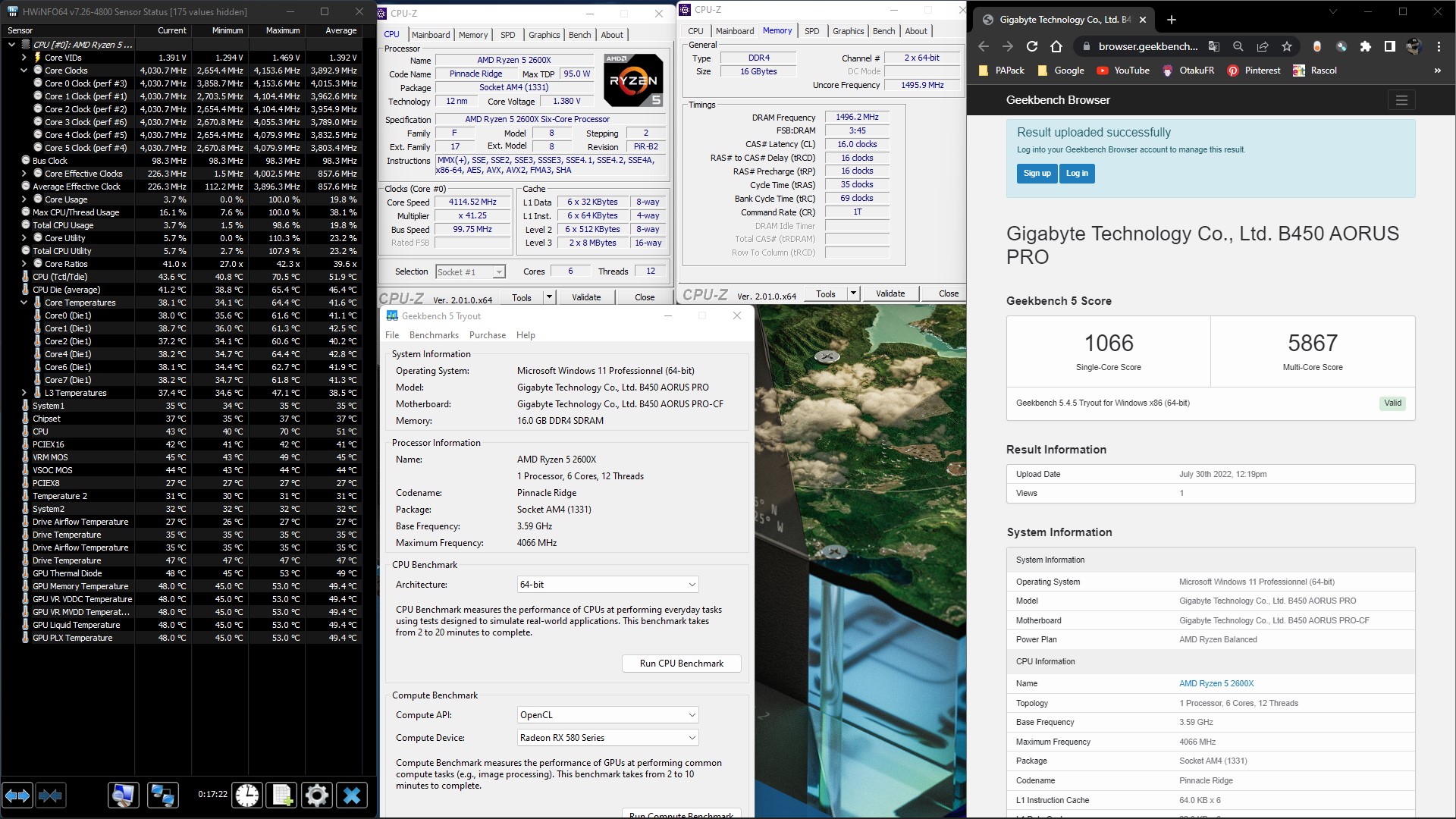The width and height of the screenshot is (1456, 819).
Task: Open HWiNFO remote network computers icon
Action: pyautogui.click(x=162, y=795)
